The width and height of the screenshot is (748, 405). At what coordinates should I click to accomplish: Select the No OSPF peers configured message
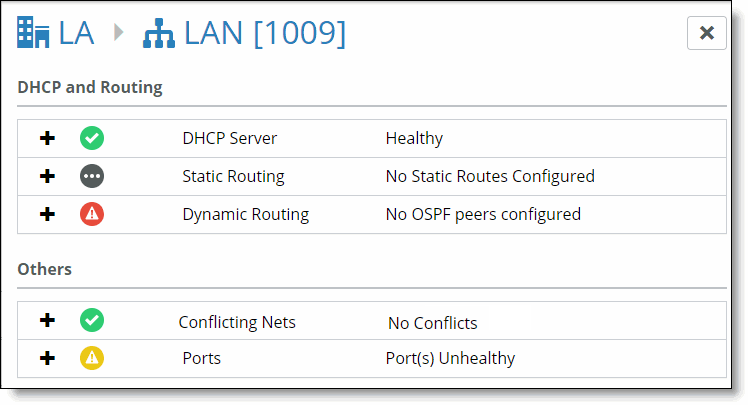[483, 214]
